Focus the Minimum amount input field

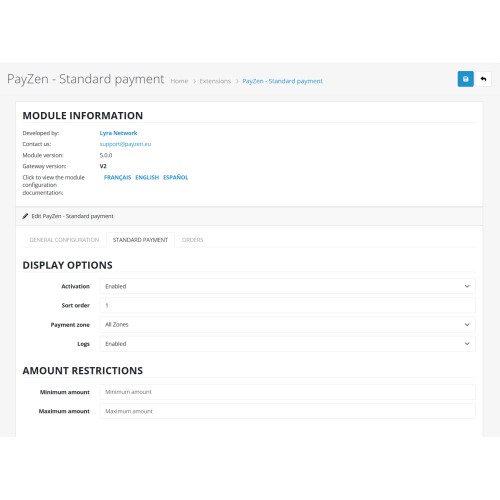pyautogui.click(x=288, y=392)
